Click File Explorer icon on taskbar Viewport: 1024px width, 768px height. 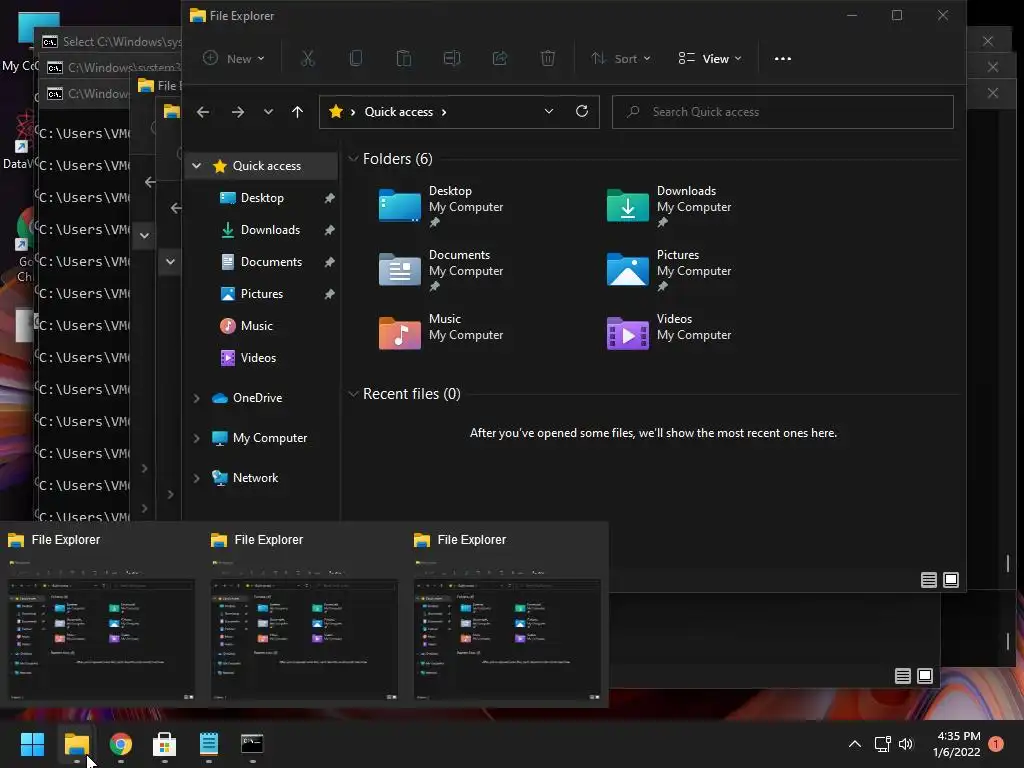[77, 744]
